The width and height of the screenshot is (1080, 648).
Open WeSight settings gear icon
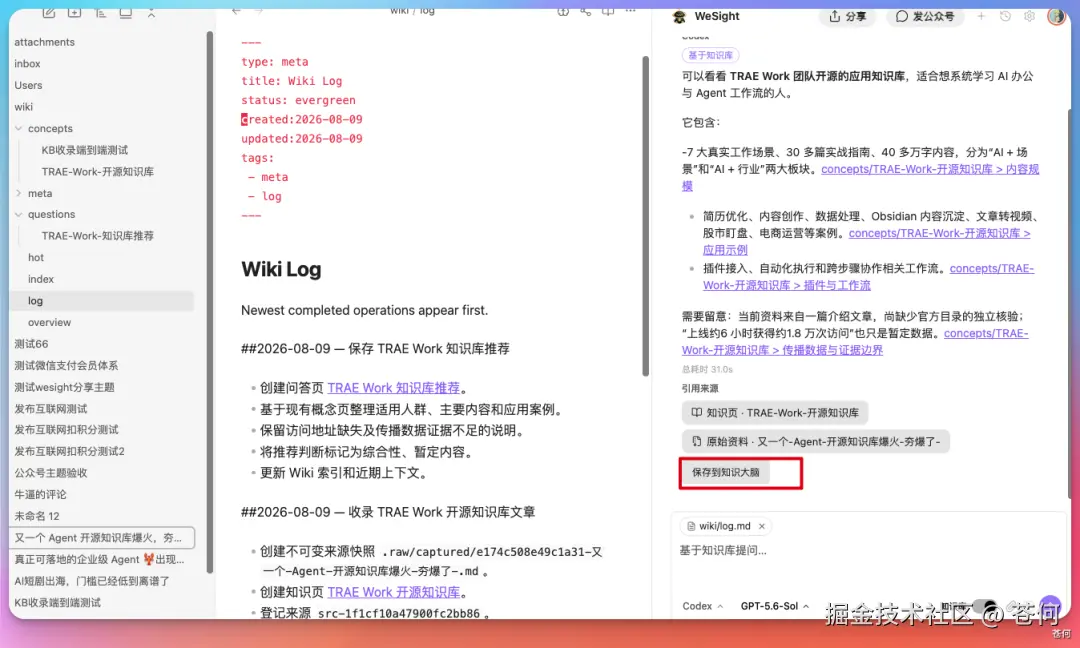tap(1029, 16)
